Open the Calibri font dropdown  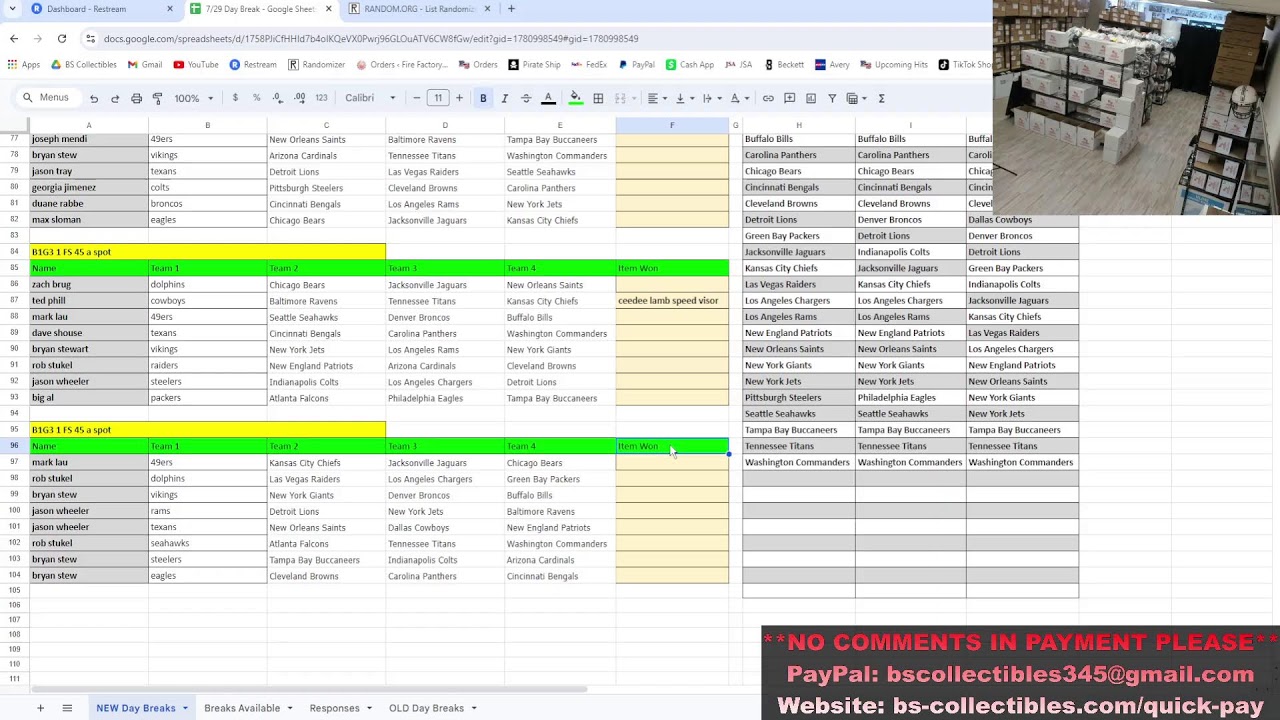click(370, 98)
